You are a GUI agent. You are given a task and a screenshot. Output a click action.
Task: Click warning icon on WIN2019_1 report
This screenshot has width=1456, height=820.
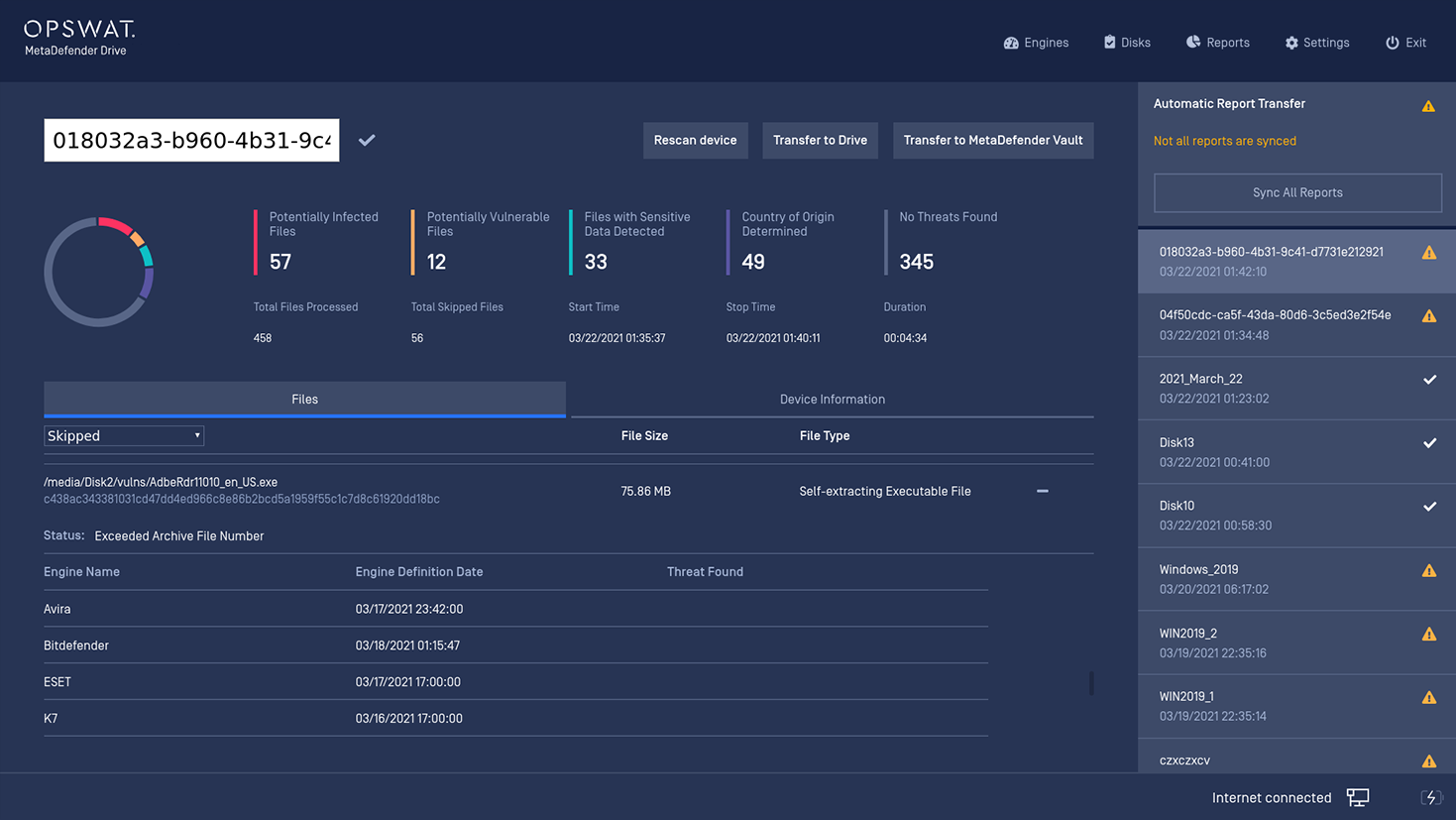[1429, 697]
